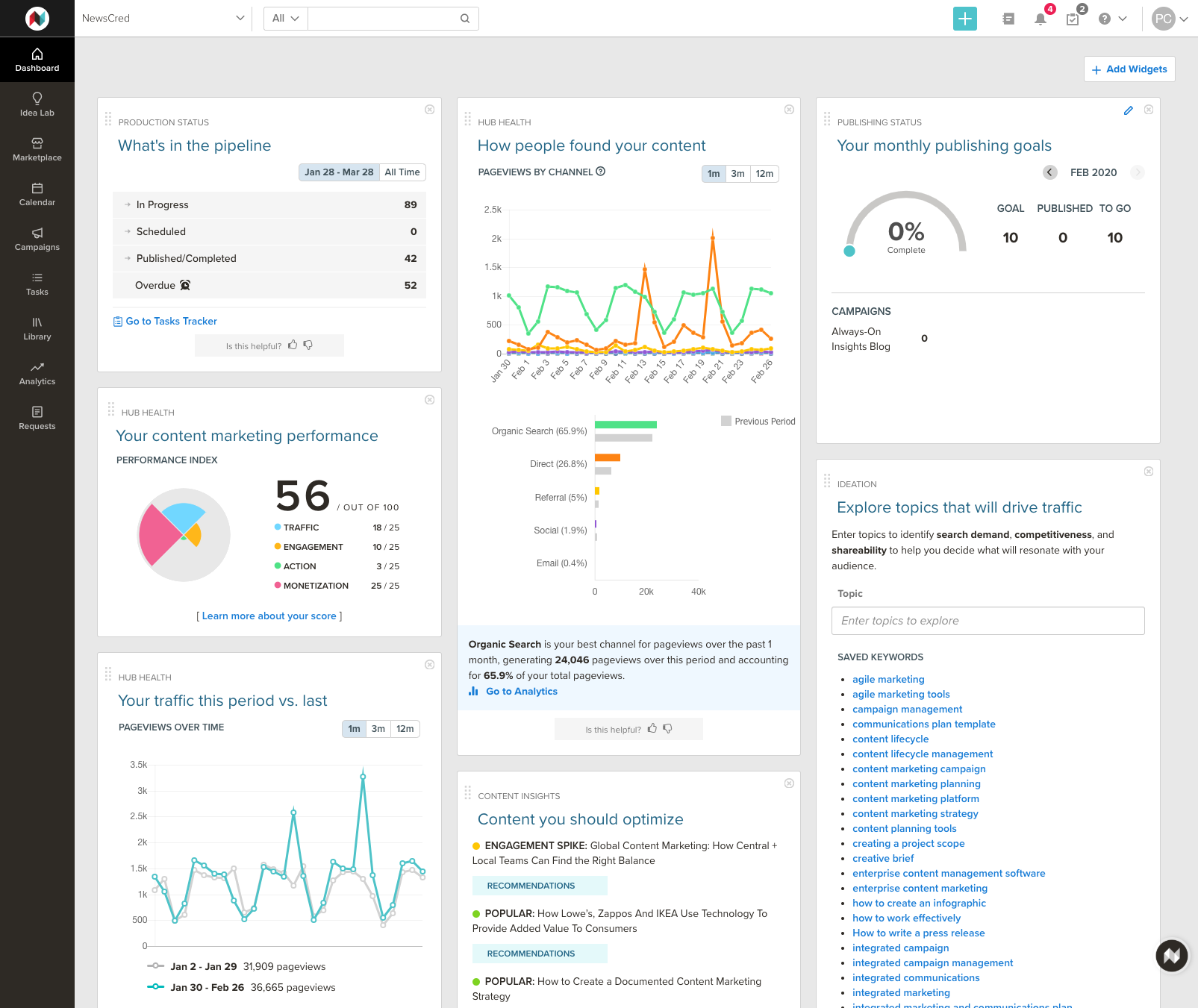Viewport: 1198px width, 1008px height.
Task: Open Analytics from the sidebar
Action: tap(37, 373)
